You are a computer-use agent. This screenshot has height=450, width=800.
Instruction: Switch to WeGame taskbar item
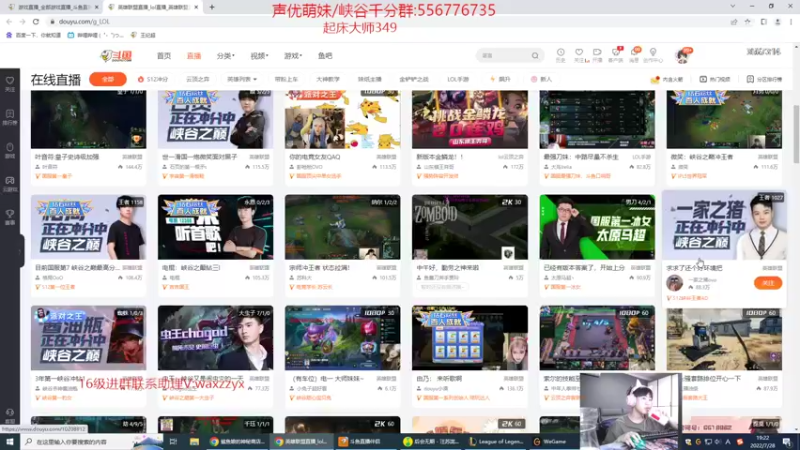(550, 441)
